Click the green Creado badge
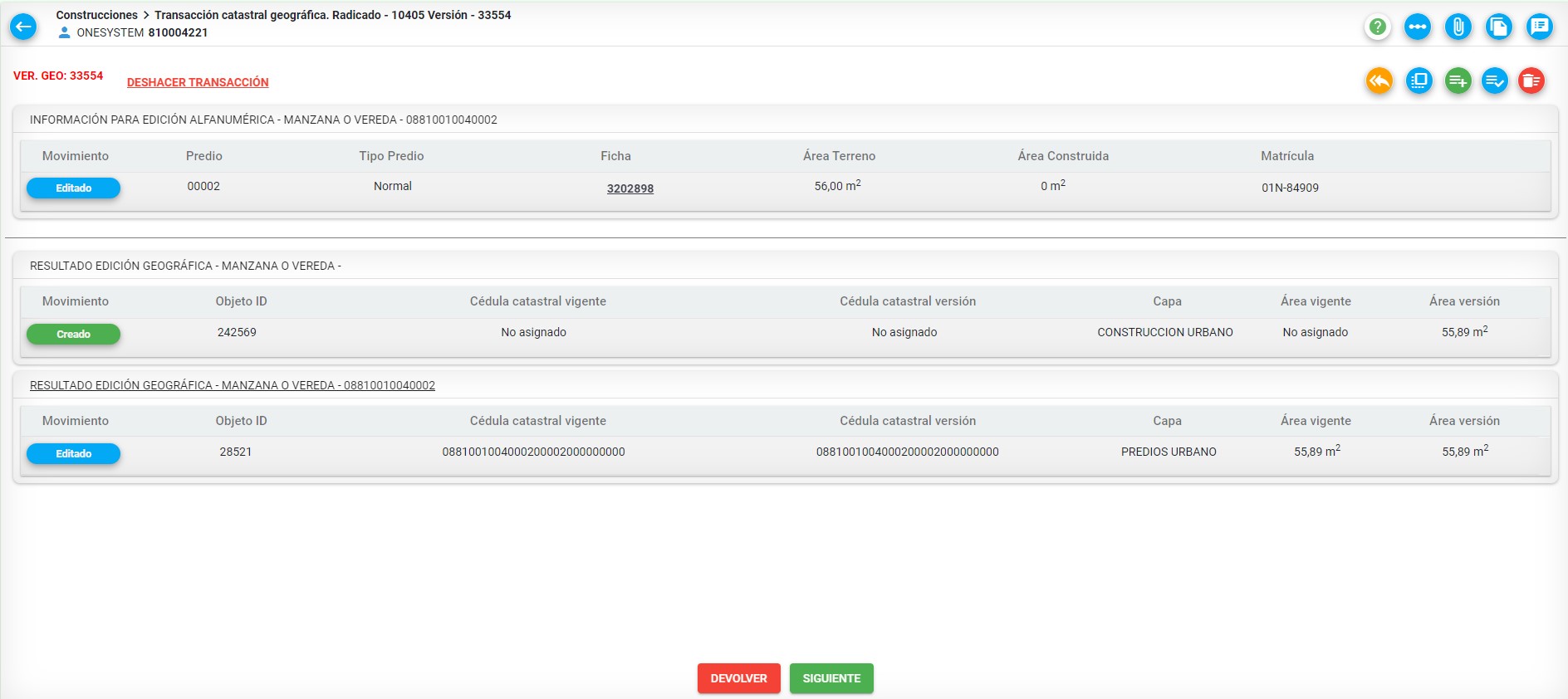The height and width of the screenshot is (699, 1568). pos(74,335)
